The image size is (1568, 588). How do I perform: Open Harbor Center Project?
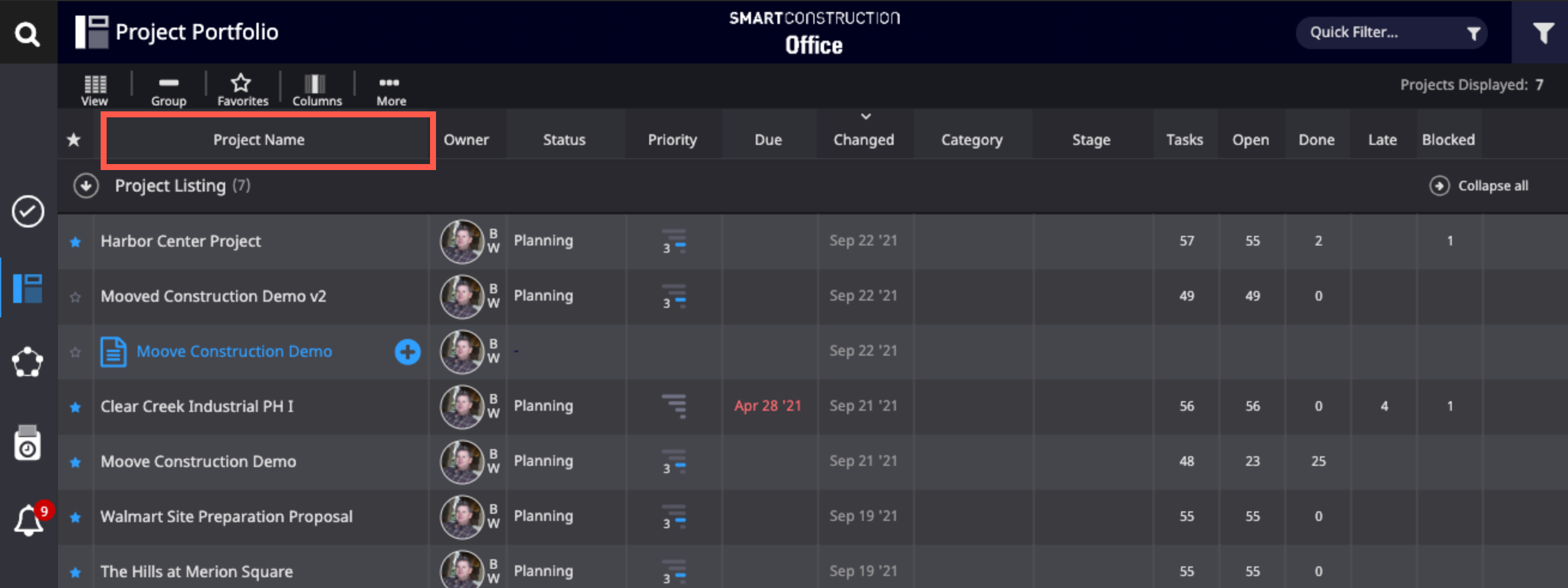[x=181, y=241]
